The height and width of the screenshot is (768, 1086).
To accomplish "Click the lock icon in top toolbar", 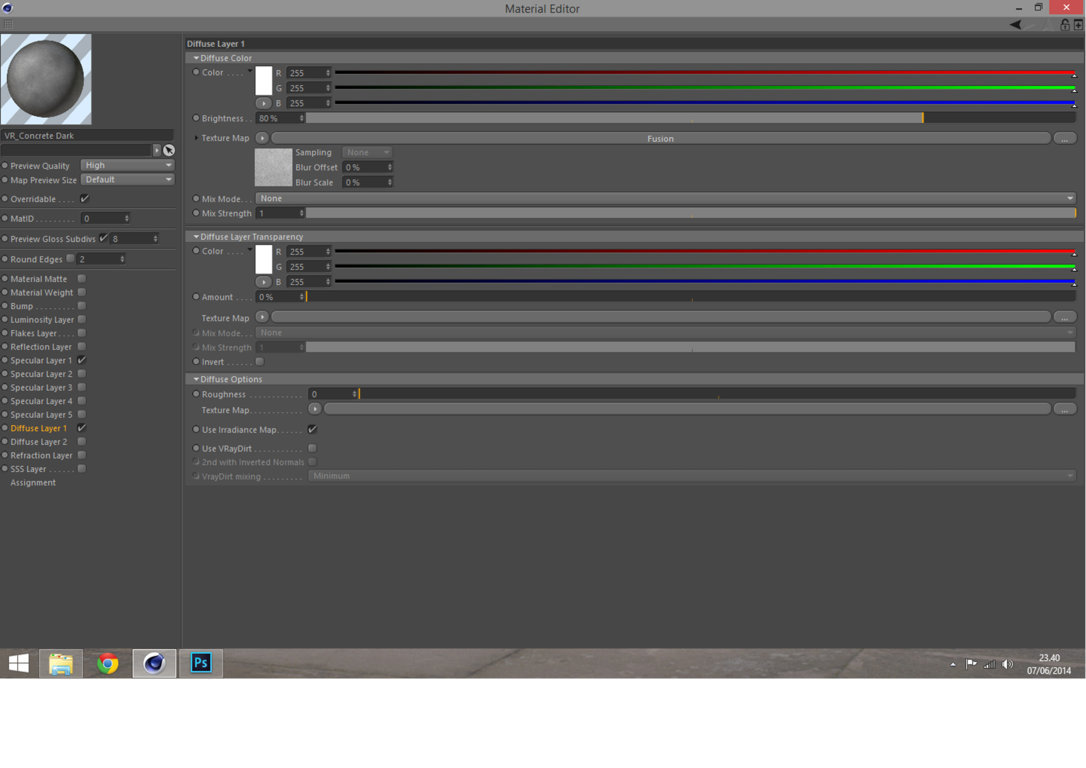I will [1065, 24].
